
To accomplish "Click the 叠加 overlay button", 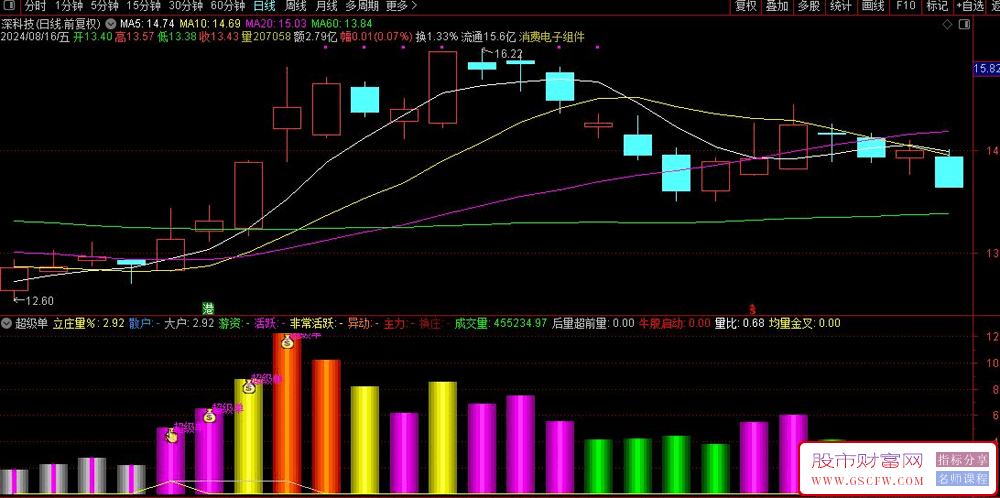I will [x=777, y=6].
